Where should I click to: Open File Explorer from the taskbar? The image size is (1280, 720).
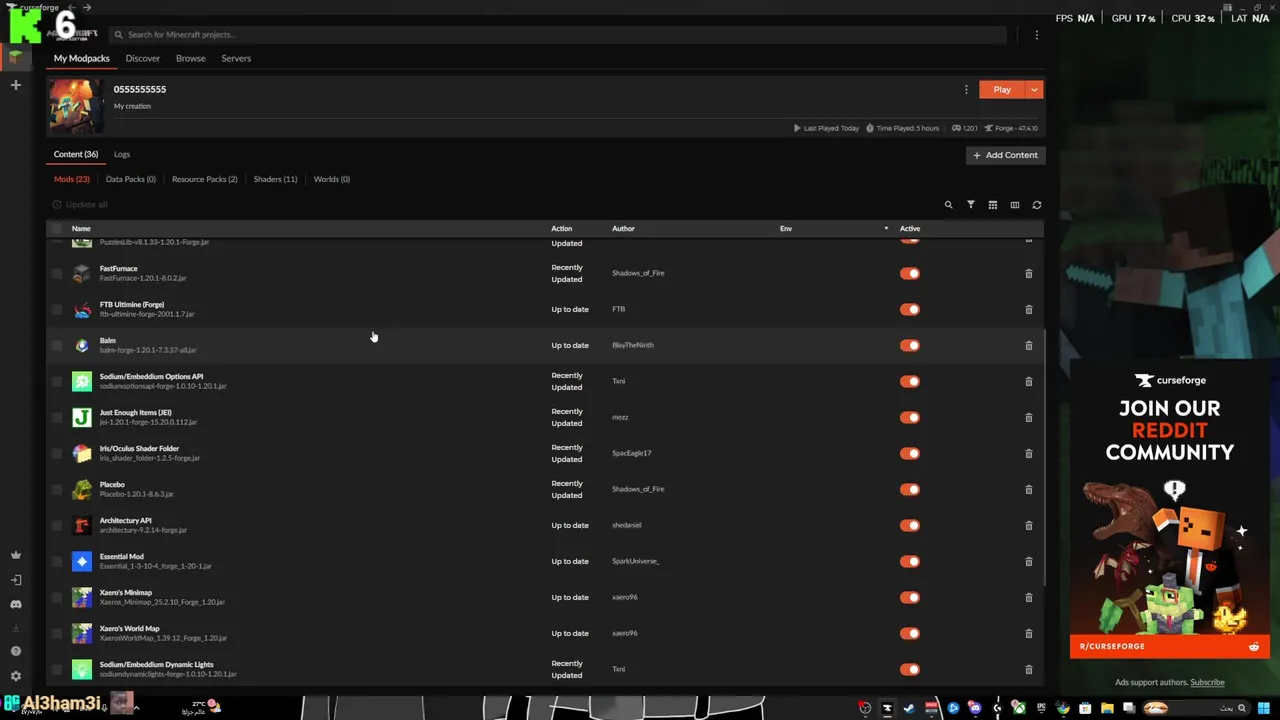click(x=1108, y=708)
